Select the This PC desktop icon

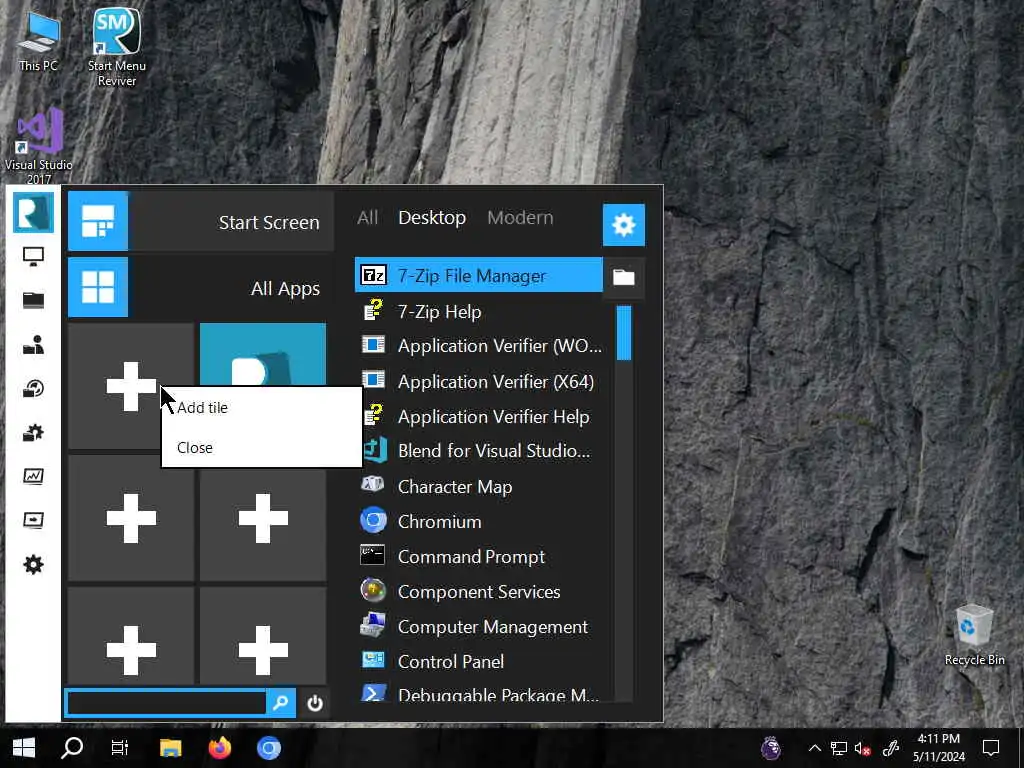(x=38, y=40)
